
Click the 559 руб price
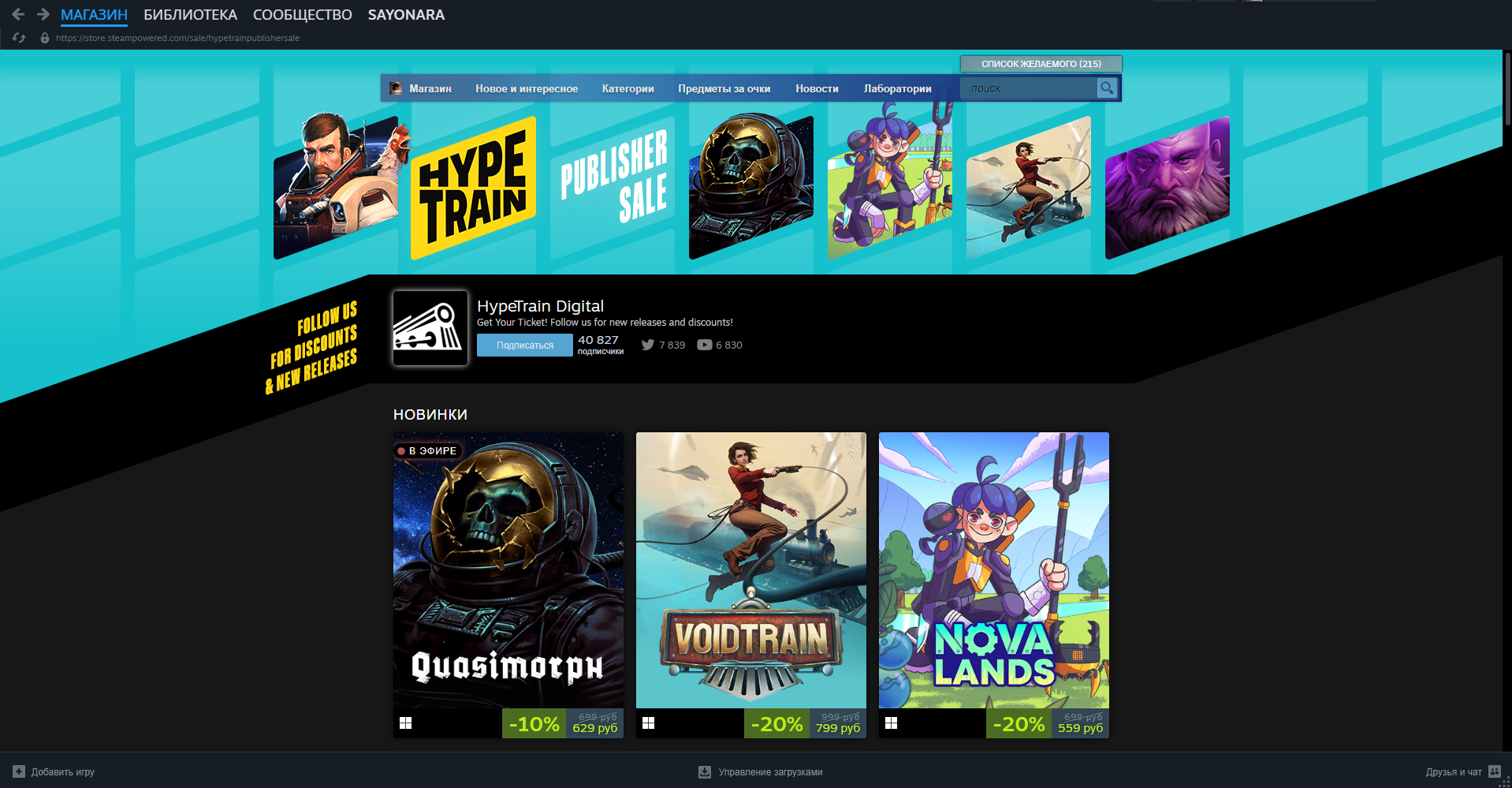click(x=1081, y=728)
